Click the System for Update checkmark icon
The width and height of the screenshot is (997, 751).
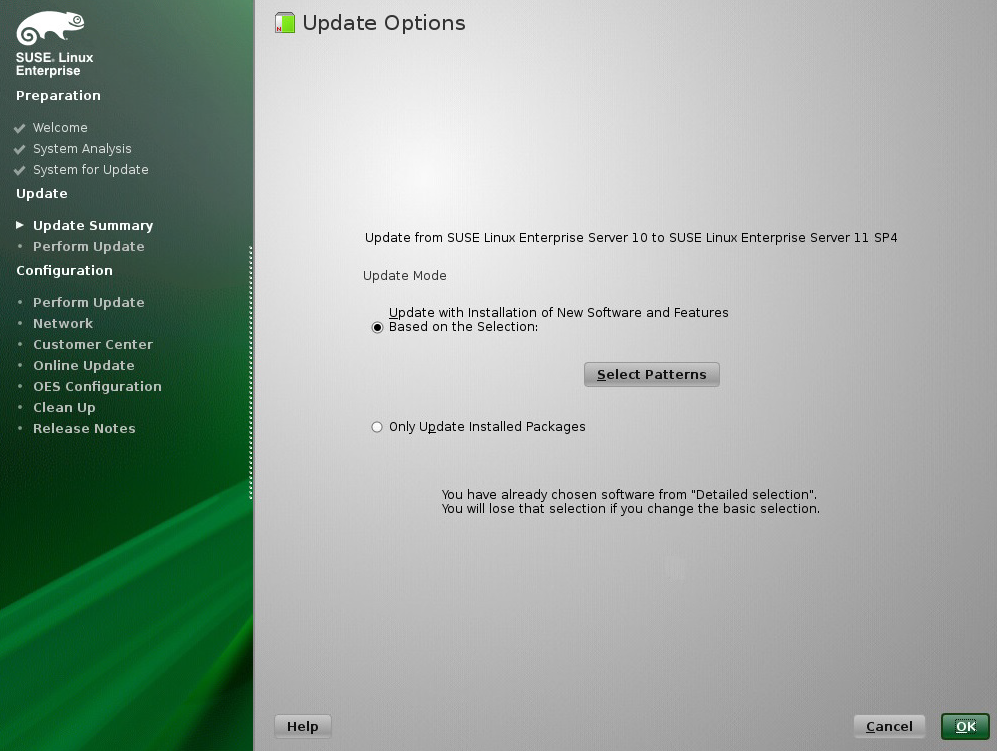20,170
